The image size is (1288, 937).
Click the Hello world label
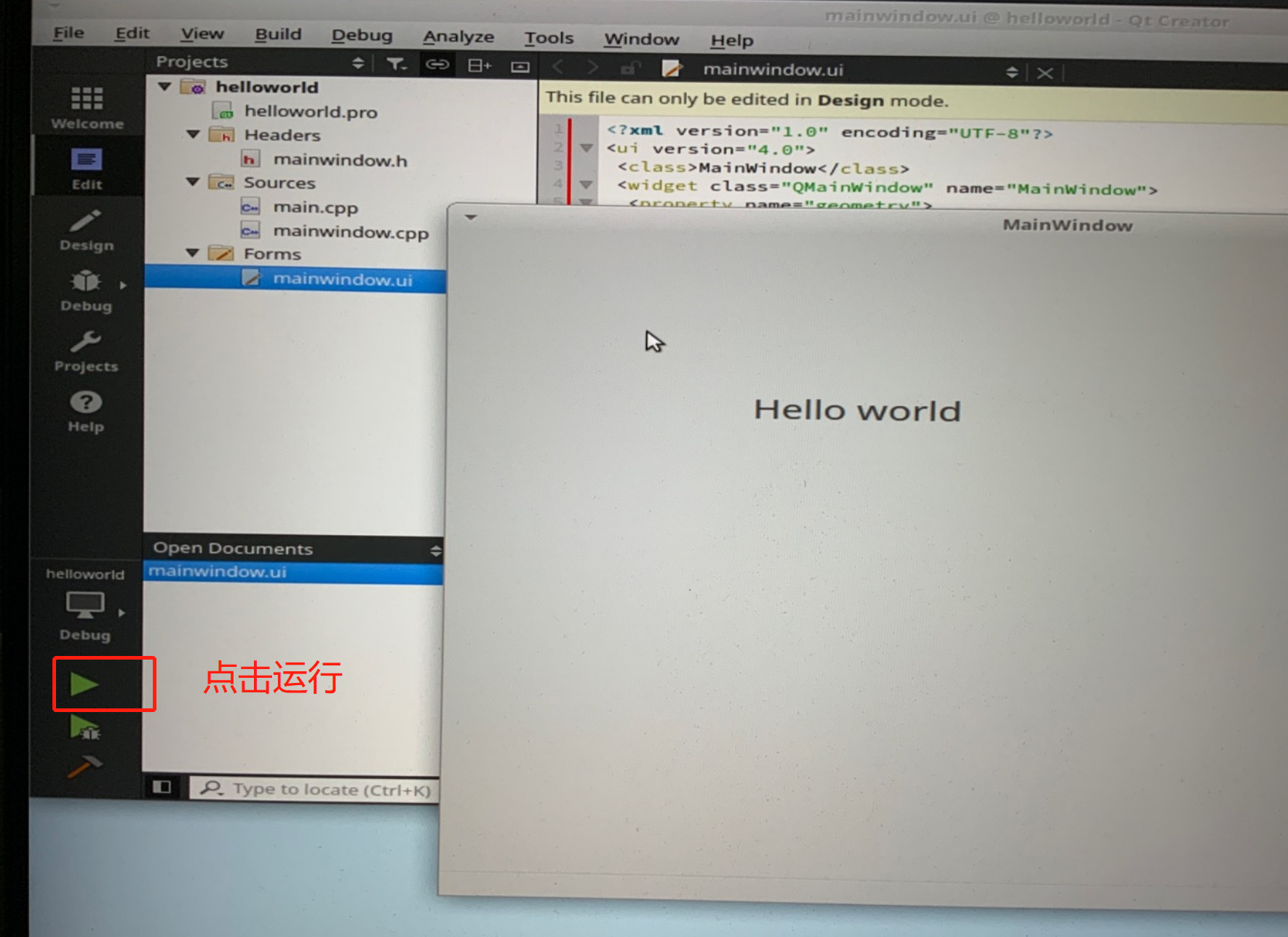click(857, 411)
